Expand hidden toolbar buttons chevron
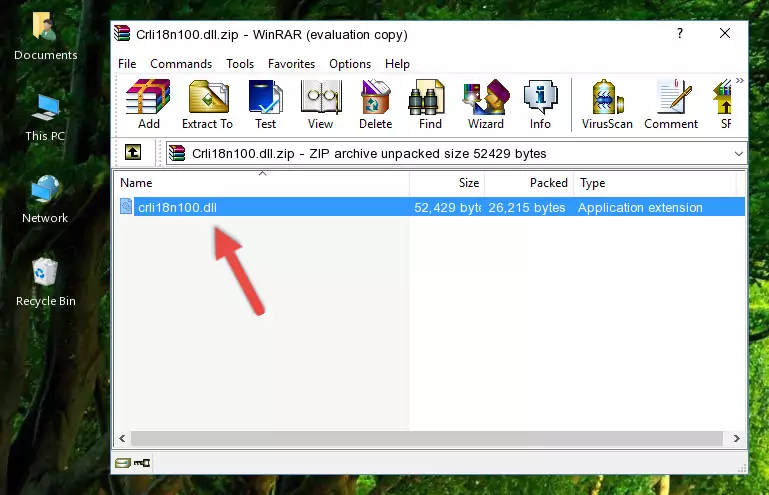 pos(740,80)
